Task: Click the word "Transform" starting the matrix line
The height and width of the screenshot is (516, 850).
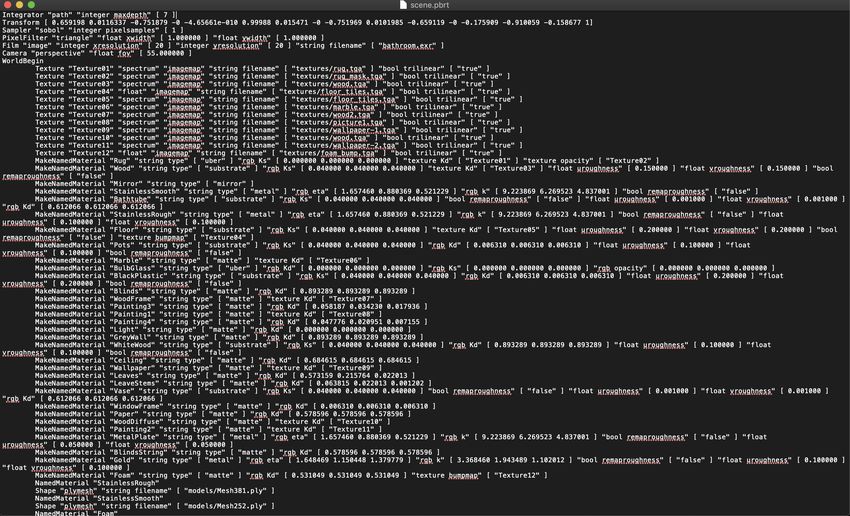Action: [21, 23]
